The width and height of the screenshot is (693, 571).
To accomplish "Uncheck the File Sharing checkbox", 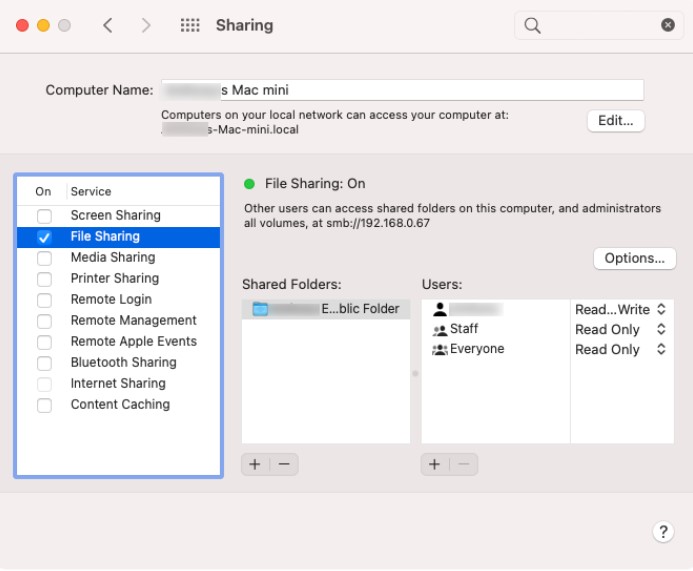I will point(44,237).
